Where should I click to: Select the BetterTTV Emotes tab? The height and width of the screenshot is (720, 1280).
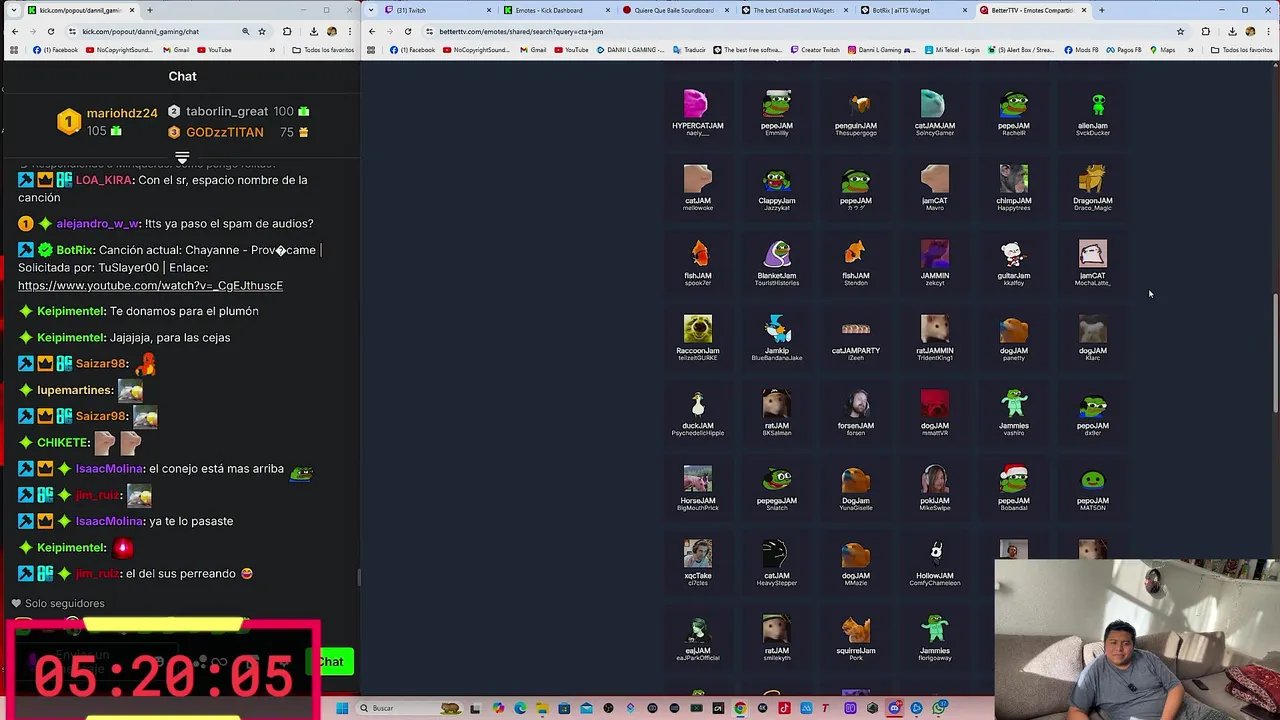[x=1034, y=10]
